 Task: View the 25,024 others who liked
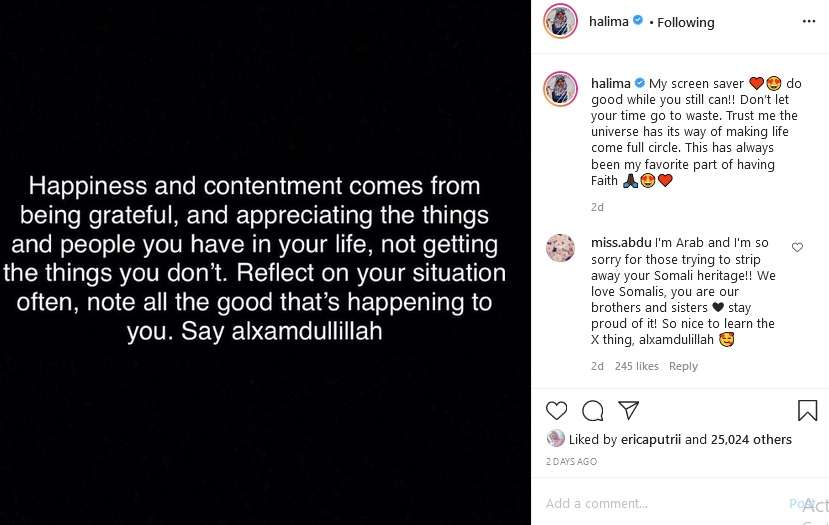click(751, 439)
